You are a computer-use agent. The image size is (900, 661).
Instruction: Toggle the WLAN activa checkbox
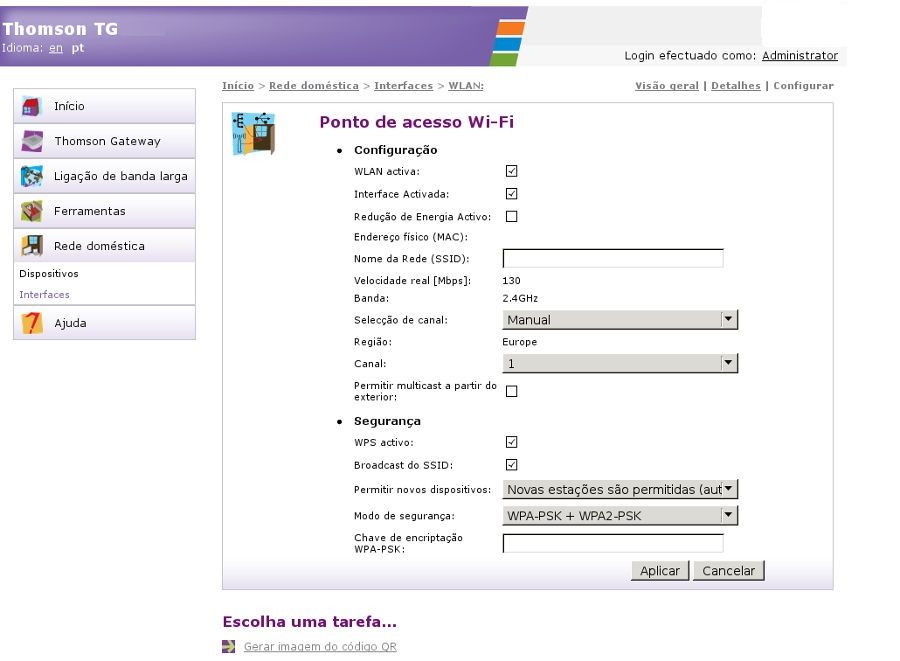(511, 171)
